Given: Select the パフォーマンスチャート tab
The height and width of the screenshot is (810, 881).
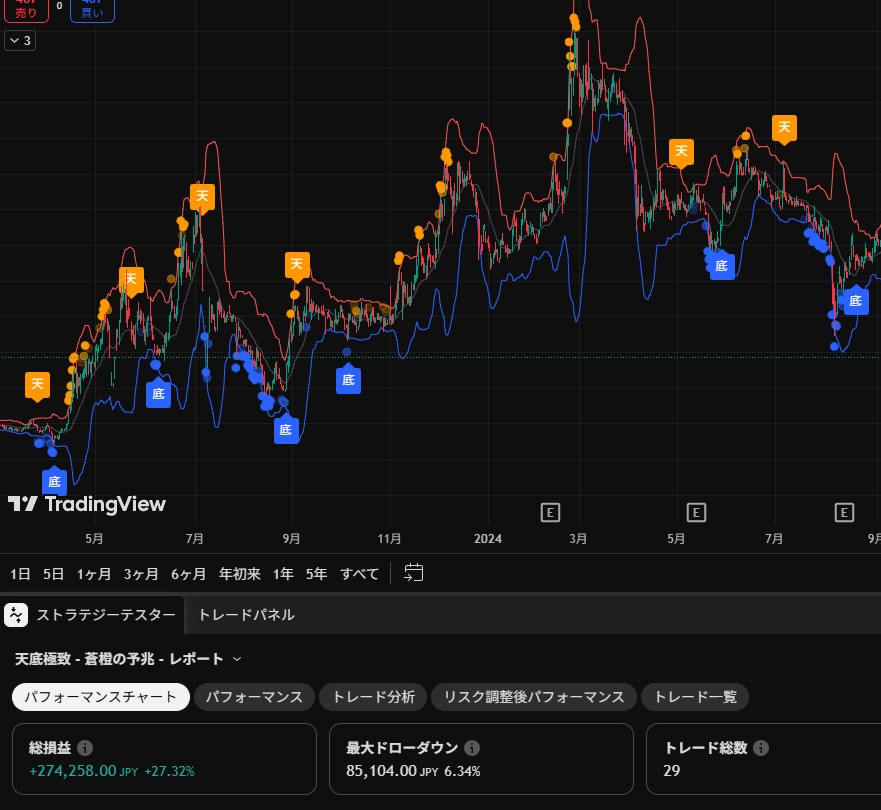Looking at the screenshot, I should pos(101,697).
